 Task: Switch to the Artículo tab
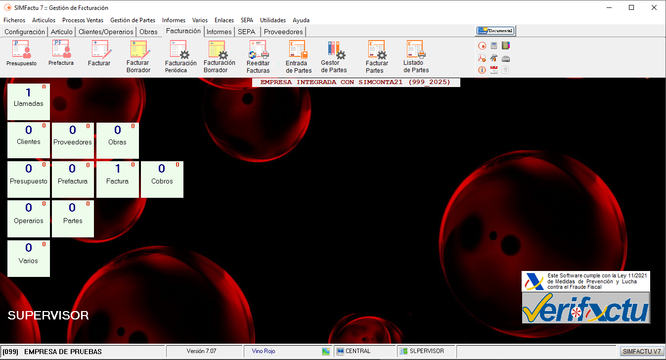[x=62, y=32]
